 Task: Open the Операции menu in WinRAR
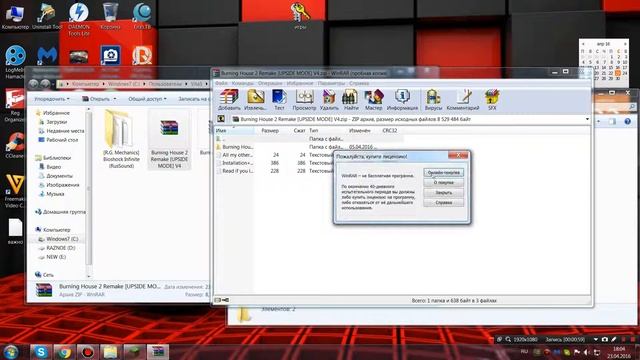coord(270,83)
